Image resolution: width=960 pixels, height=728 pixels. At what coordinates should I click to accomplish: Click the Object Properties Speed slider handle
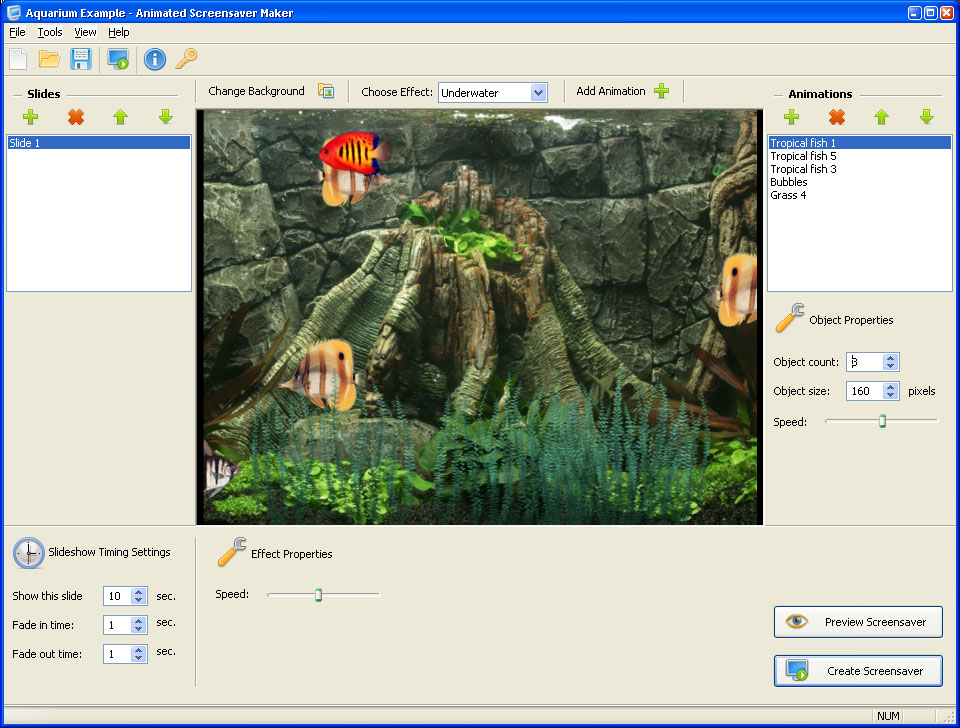[x=882, y=421]
